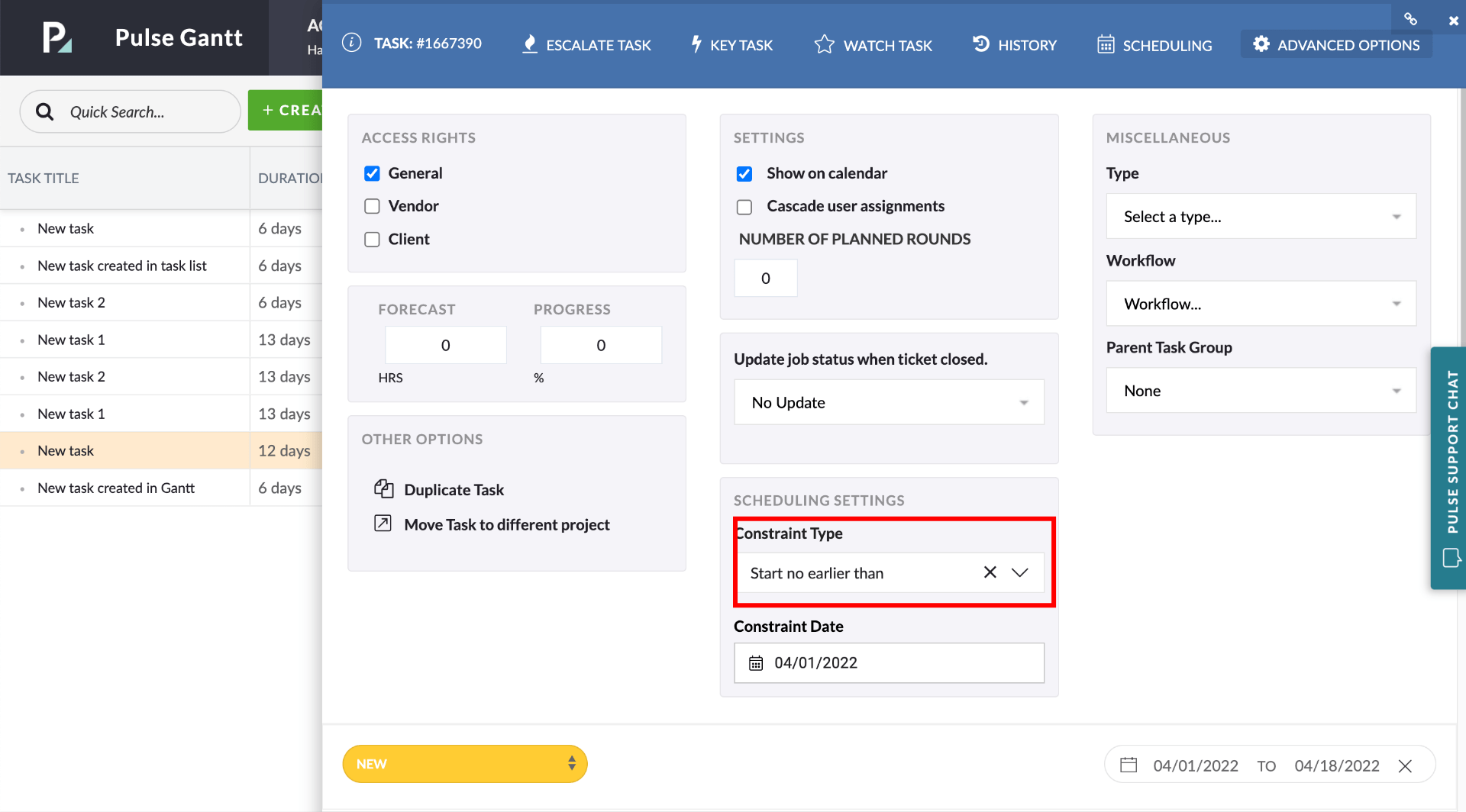Viewport: 1466px width, 812px height.
Task: Enable the Client access checkbox
Action: click(372, 240)
